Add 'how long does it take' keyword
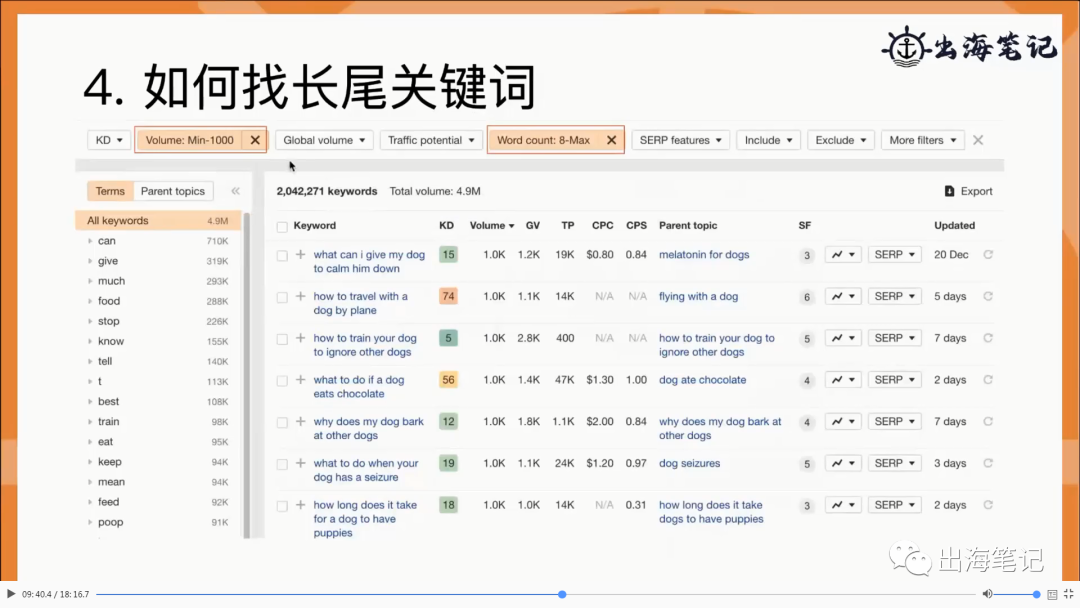 (x=300, y=505)
